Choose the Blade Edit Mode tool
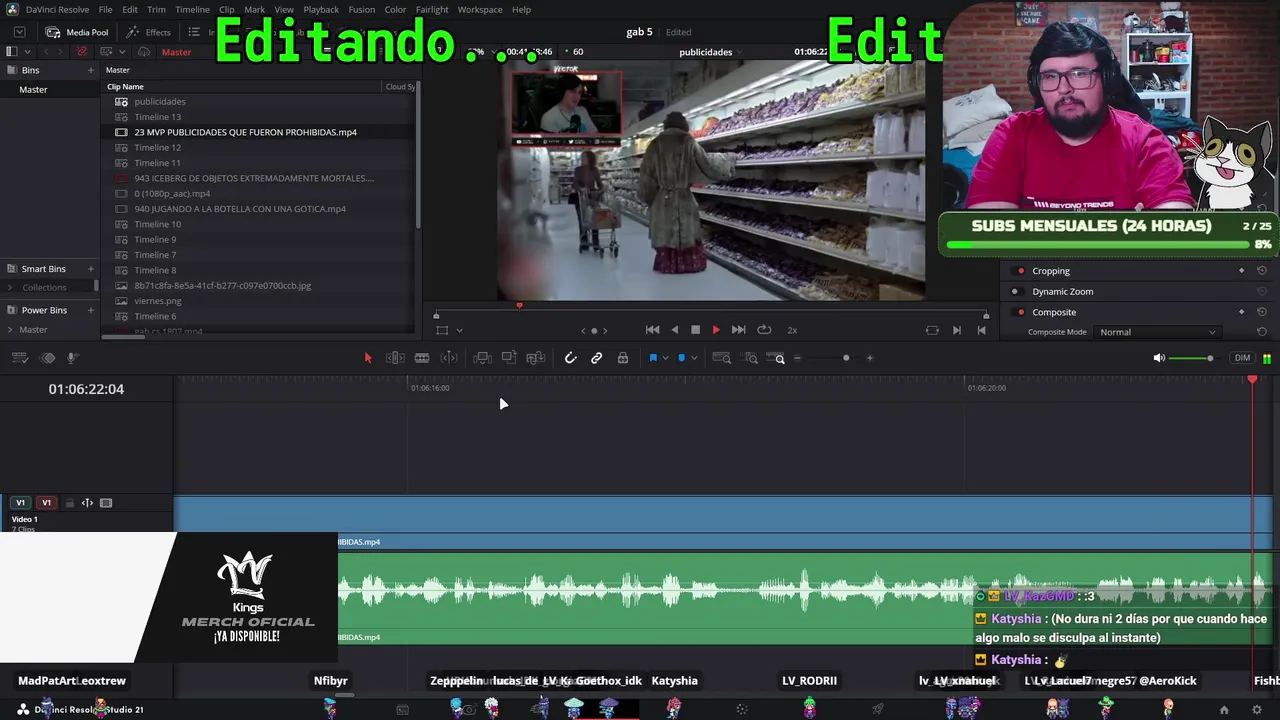The image size is (1280, 720). click(422, 358)
